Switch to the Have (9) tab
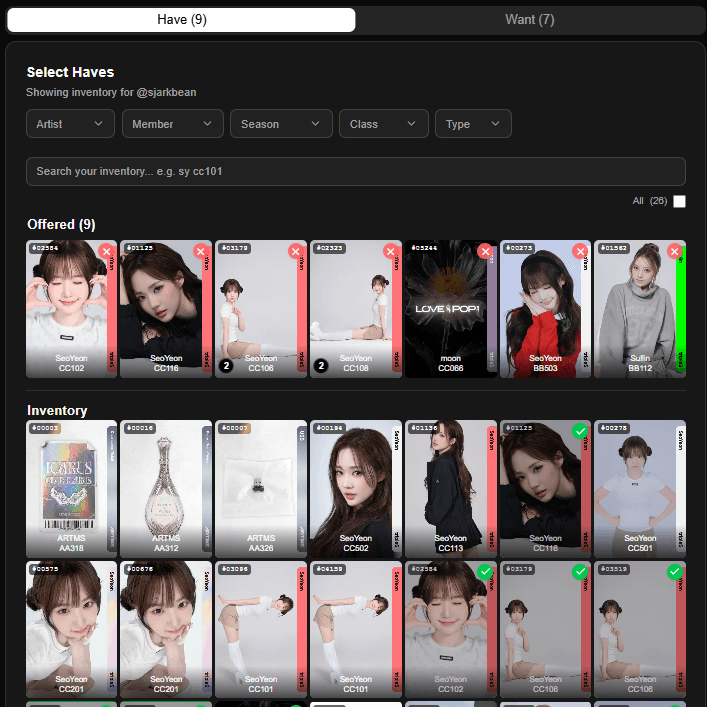Image resolution: width=707 pixels, height=707 pixels. pos(181,20)
